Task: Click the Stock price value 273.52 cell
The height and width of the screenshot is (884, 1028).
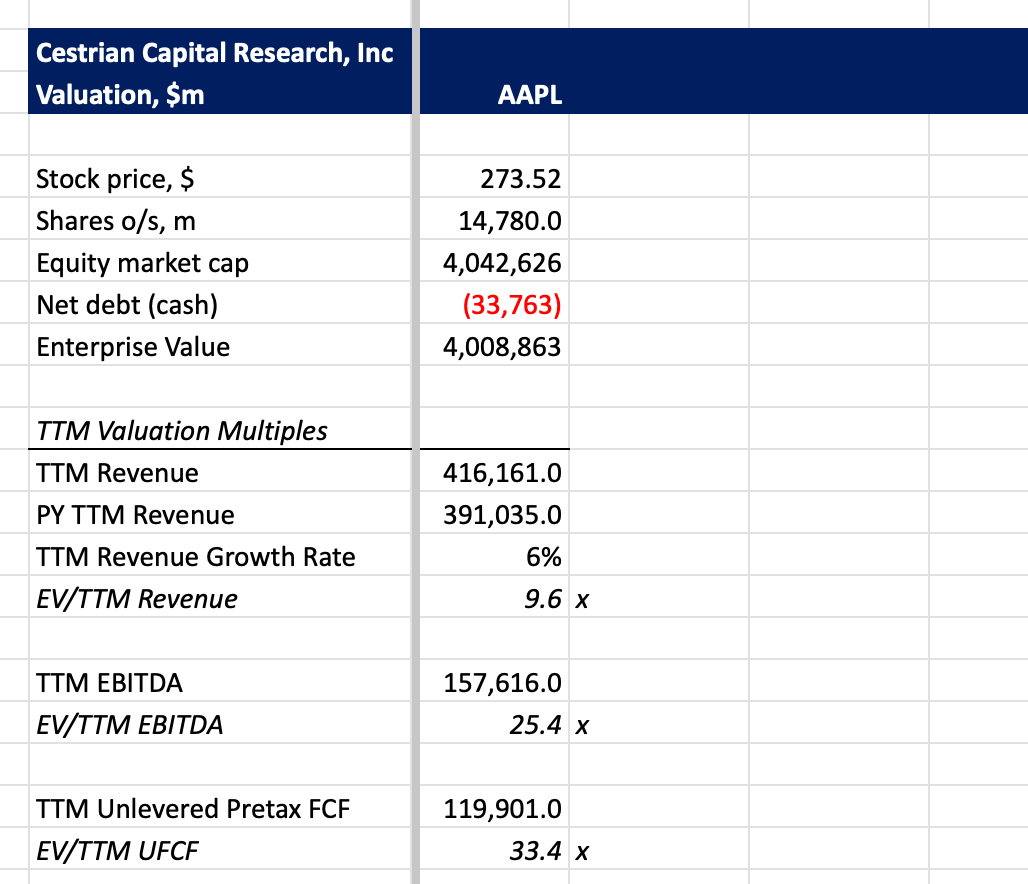Action: click(x=520, y=179)
